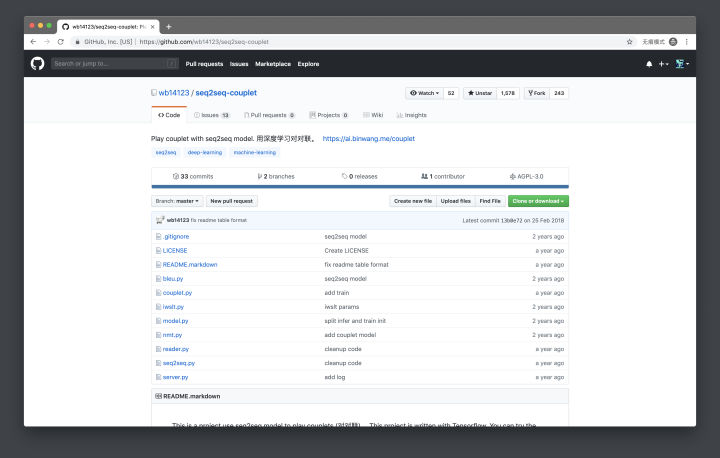View the 52 watchers count
This screenshot has height=458, width=720.
(x=451, y=93)
